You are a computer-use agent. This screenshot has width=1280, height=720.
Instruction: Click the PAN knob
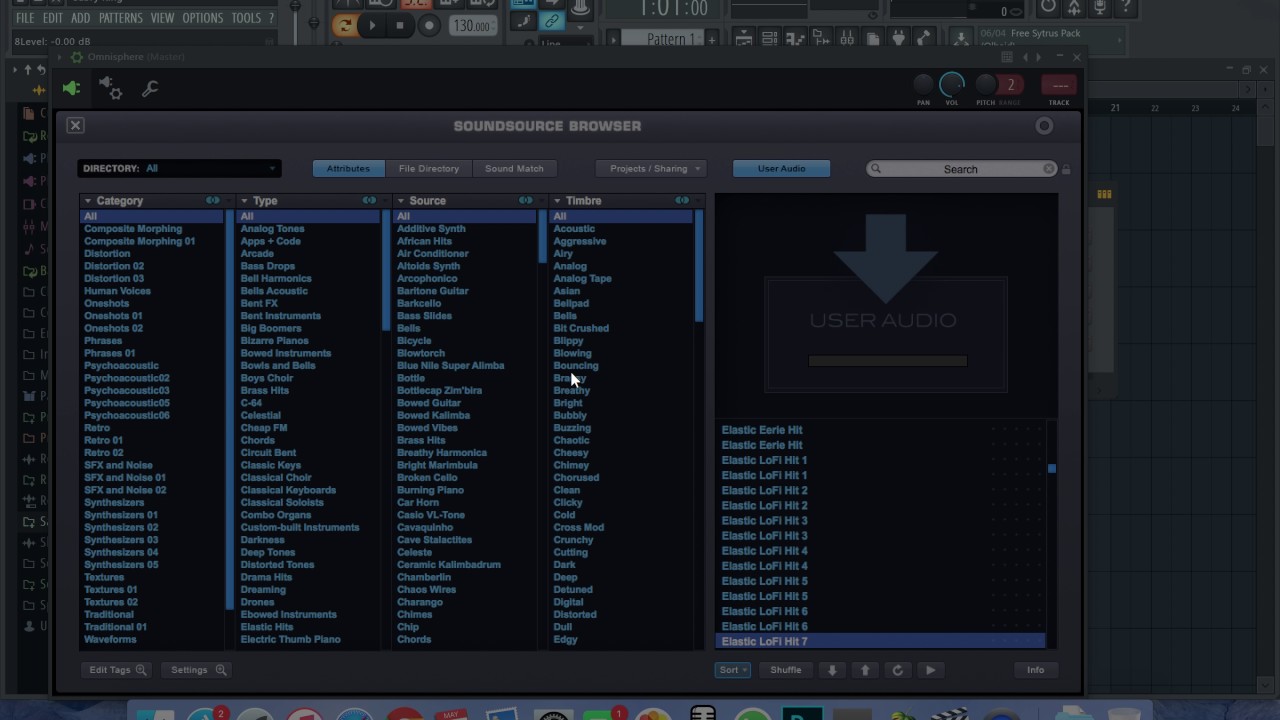pos(923,85)
